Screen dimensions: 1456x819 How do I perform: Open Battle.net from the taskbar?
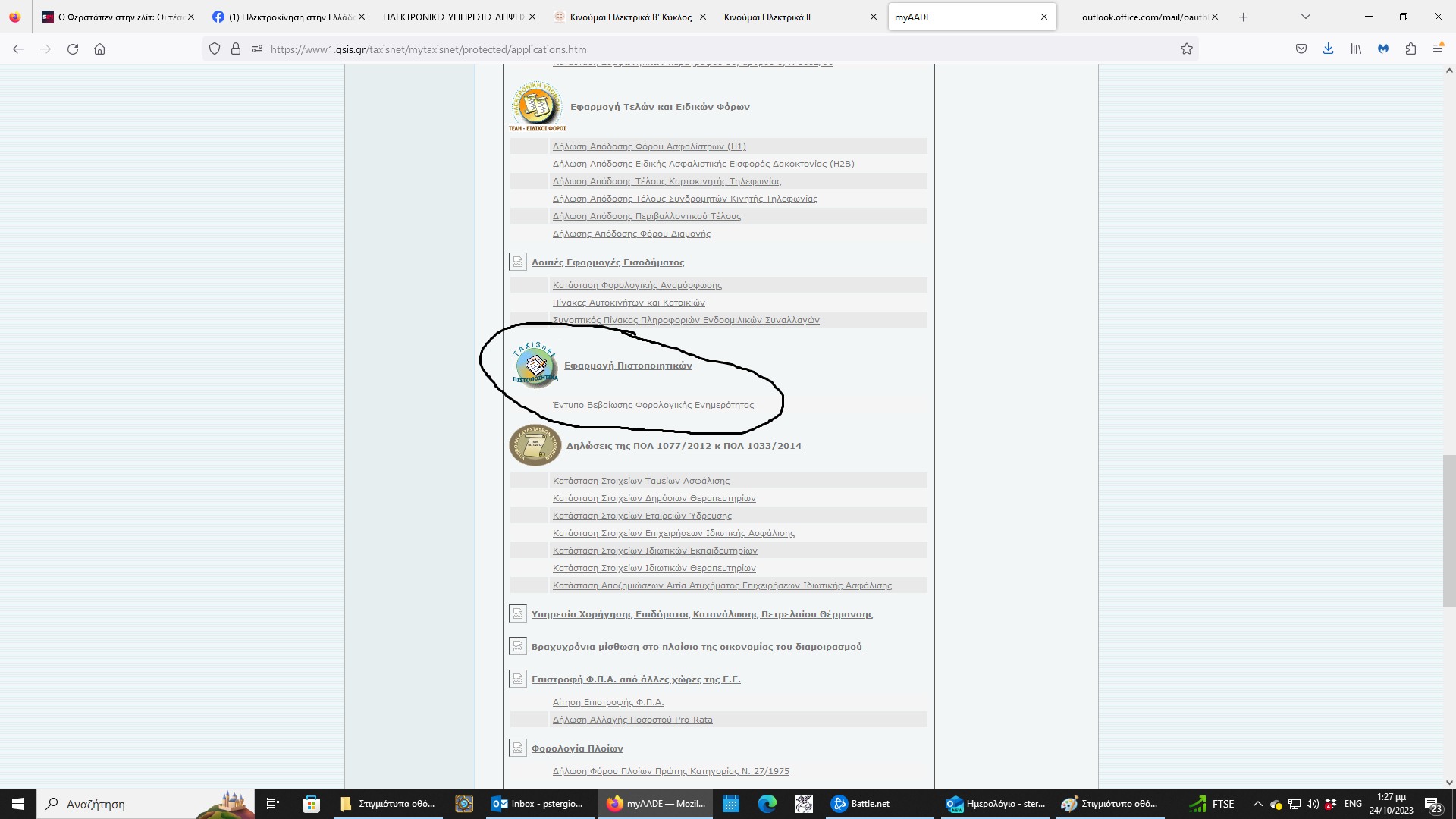click(x=861, y=804)
